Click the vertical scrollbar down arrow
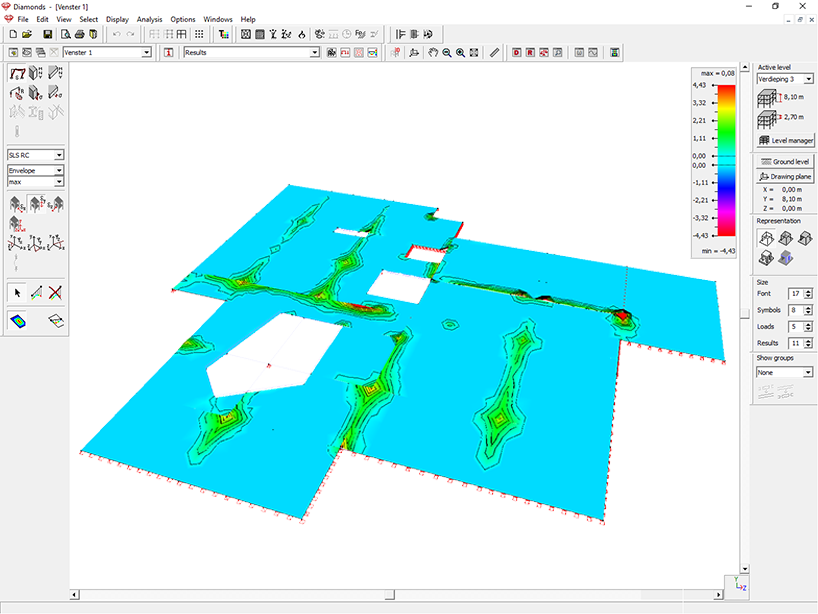The height and width of the screenshot is (614, 818). tap(745, 569)
